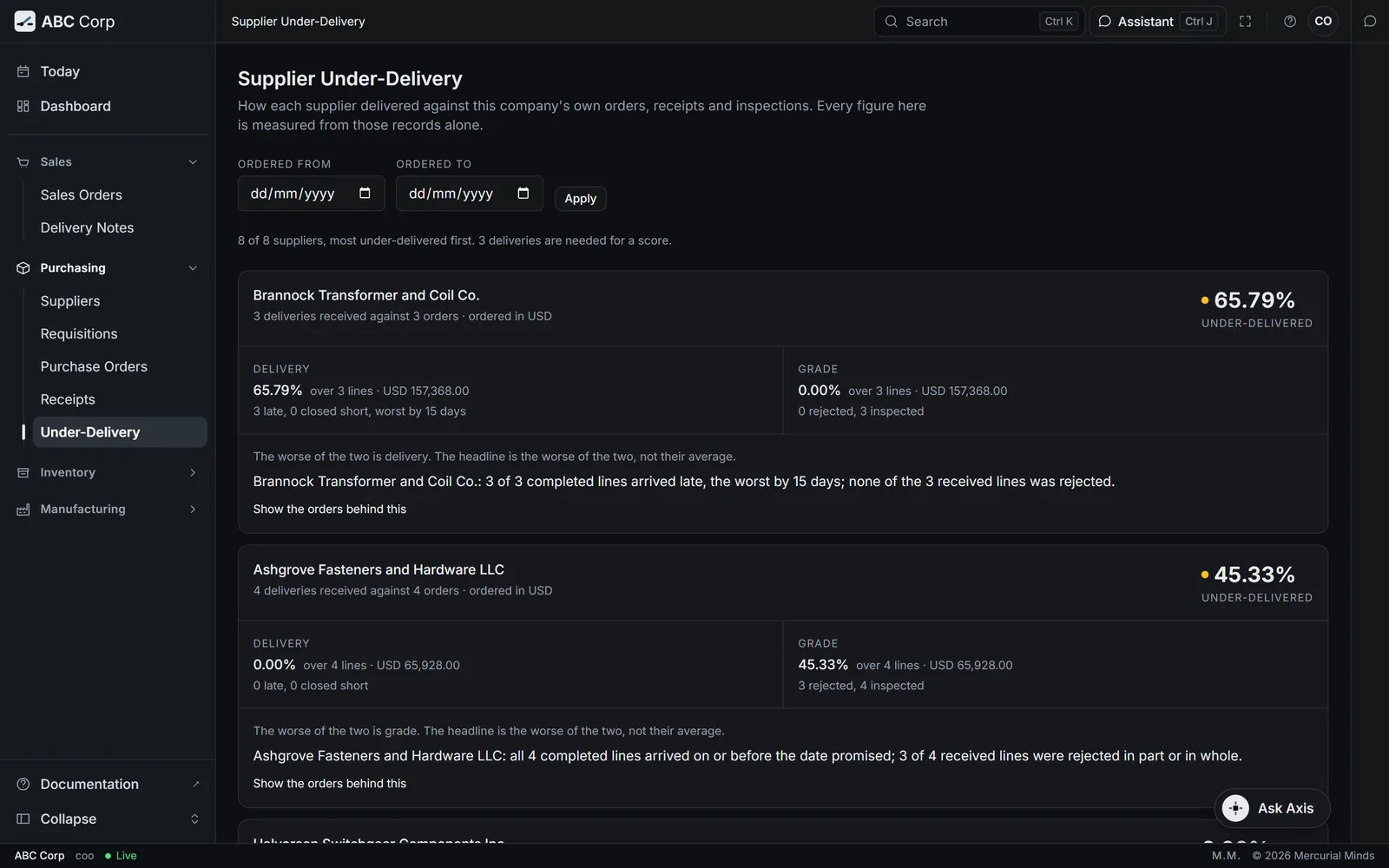
Task: Open the chat bubble icon at far right
Action: pyautogui.click(x=1370, y=22)
